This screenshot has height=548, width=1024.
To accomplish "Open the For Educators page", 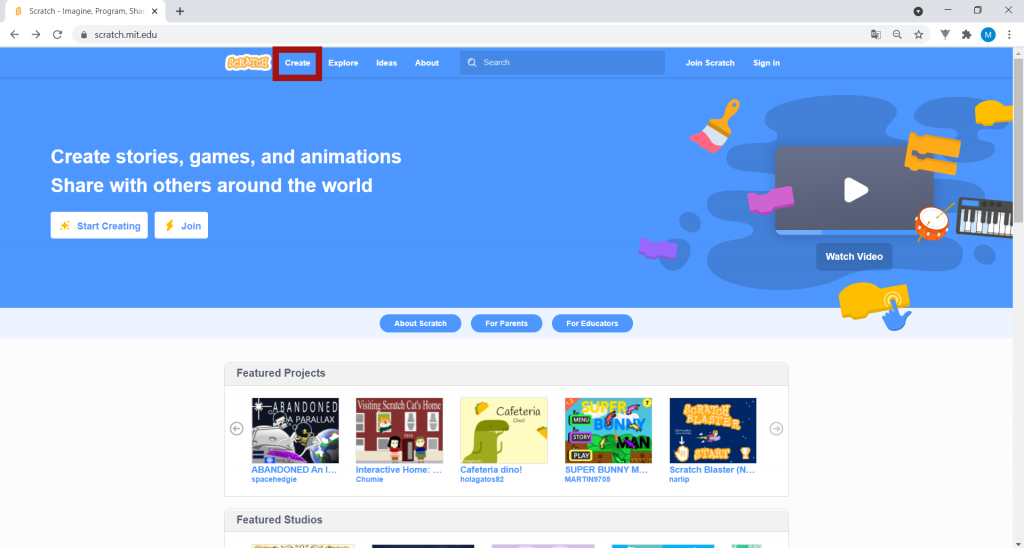I will pyautogui.click(x=592, y=323).
